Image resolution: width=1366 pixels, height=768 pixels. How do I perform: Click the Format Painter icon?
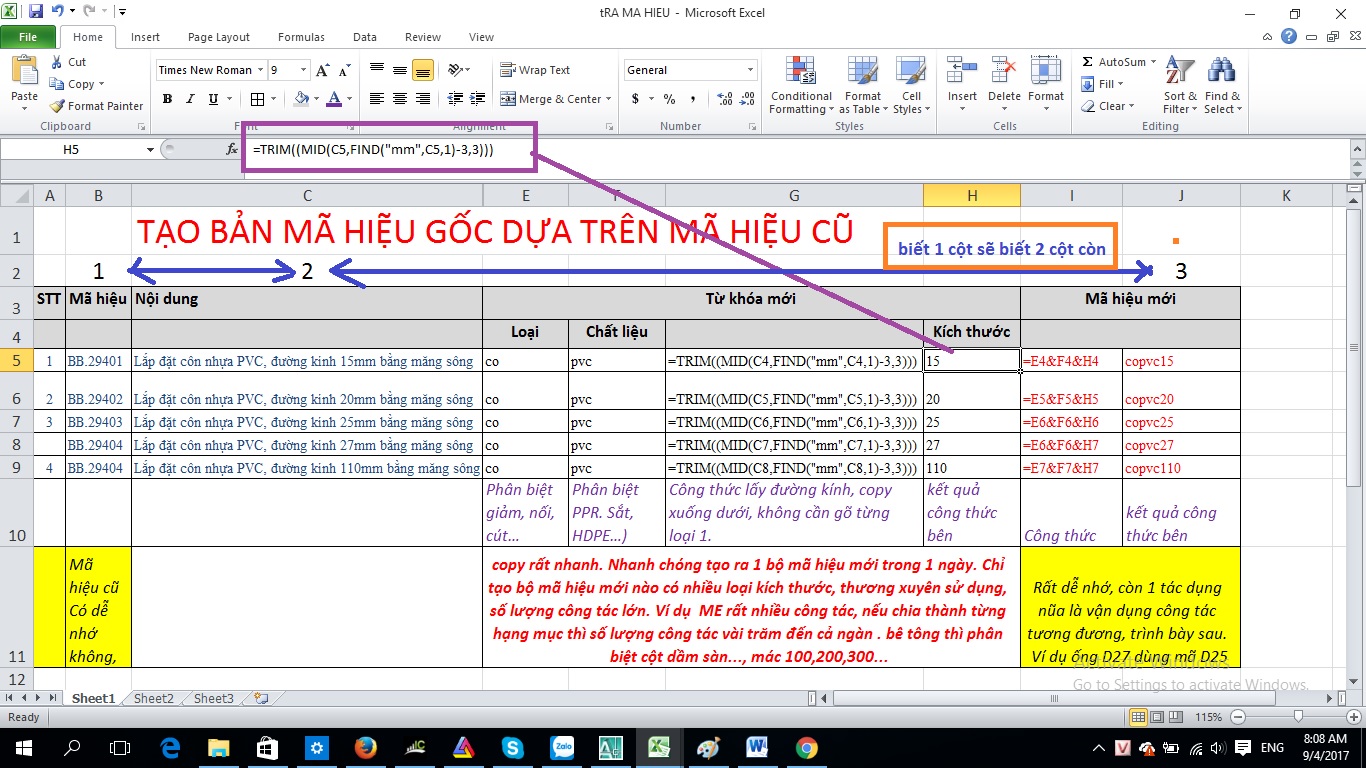pyautogui.click(x=58, y=106)
